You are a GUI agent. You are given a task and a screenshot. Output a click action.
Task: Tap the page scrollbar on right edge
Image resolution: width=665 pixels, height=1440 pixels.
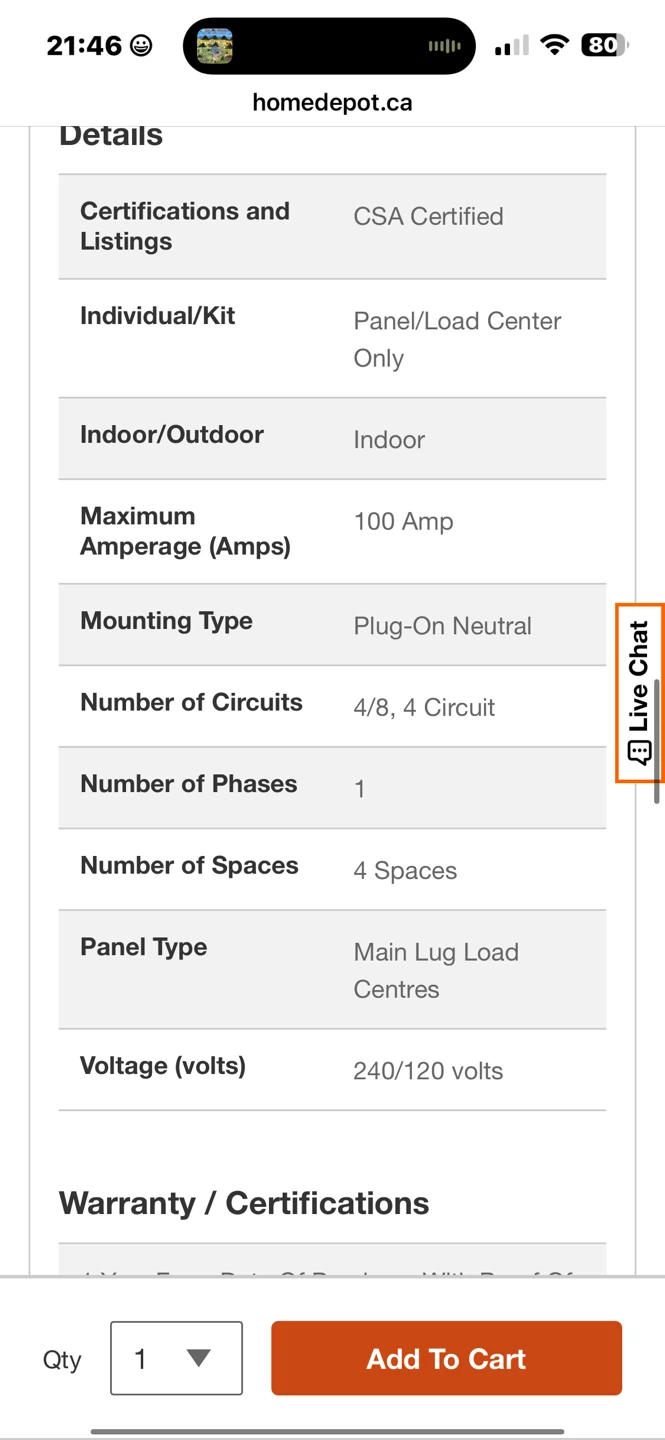[x=657, y=740]
